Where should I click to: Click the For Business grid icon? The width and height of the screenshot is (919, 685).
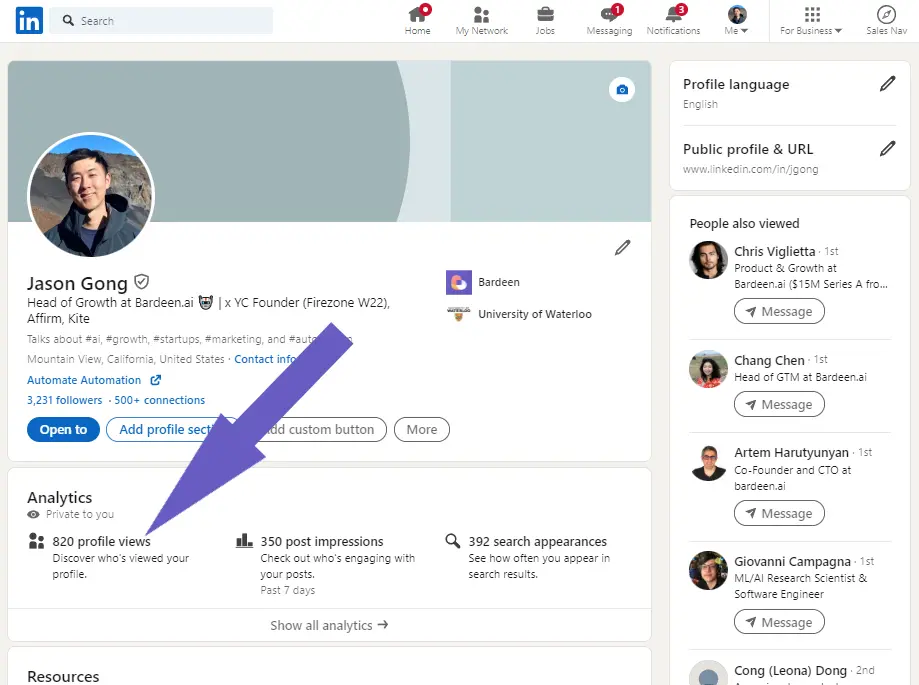(x=812, y=14)
